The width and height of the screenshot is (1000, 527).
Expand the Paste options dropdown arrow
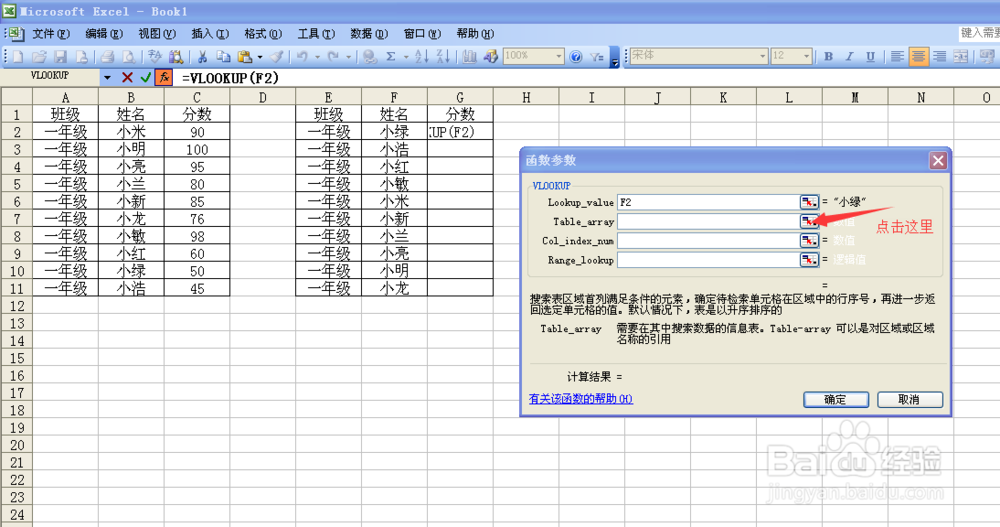(260, 57)
